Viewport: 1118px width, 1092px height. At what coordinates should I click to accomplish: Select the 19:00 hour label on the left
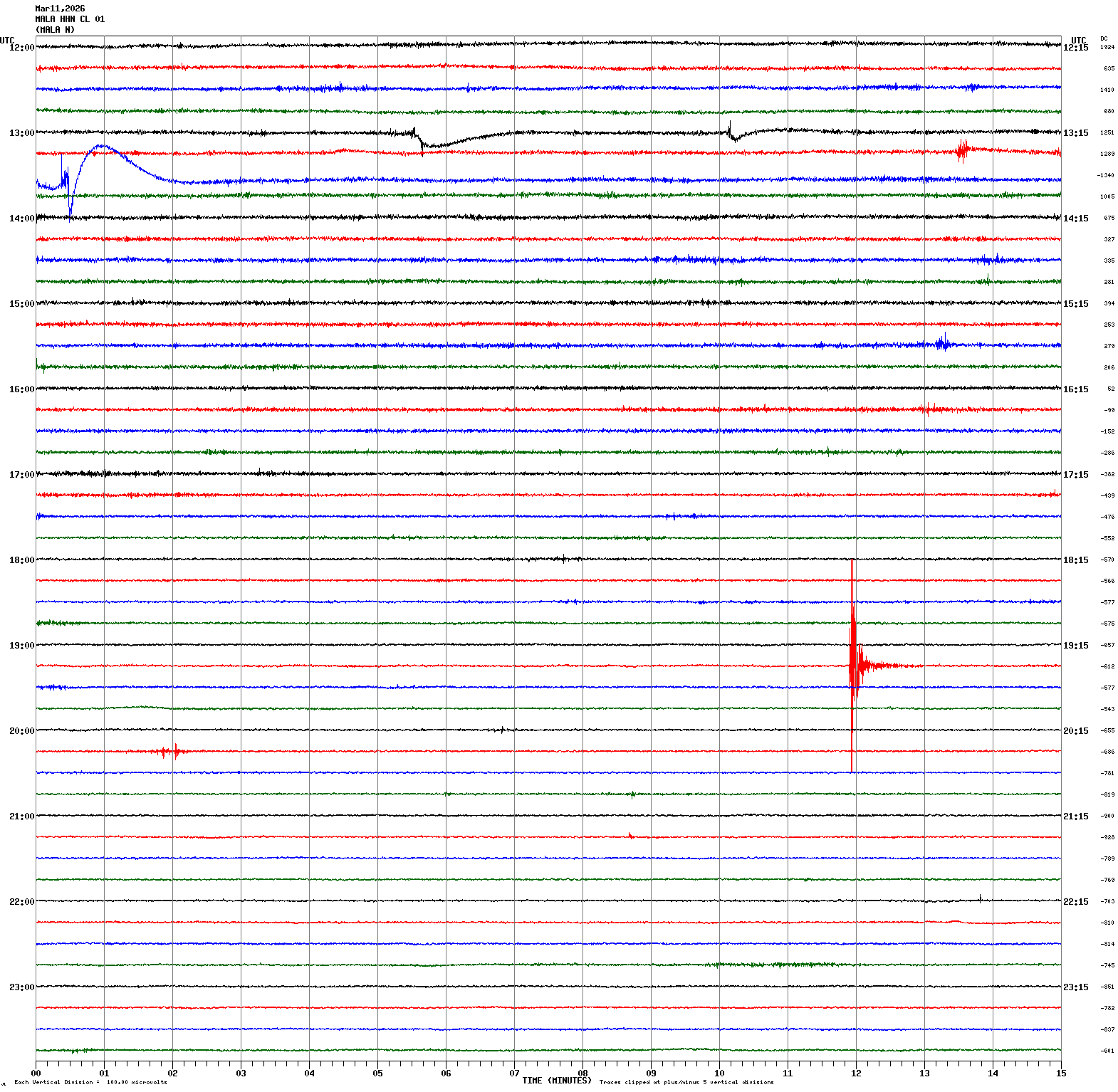21,646
